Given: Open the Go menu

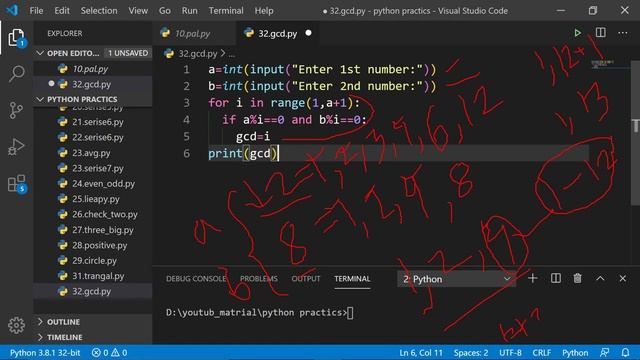Looking at the screenshot, I should pyautogui.click(x=165, y=11).
